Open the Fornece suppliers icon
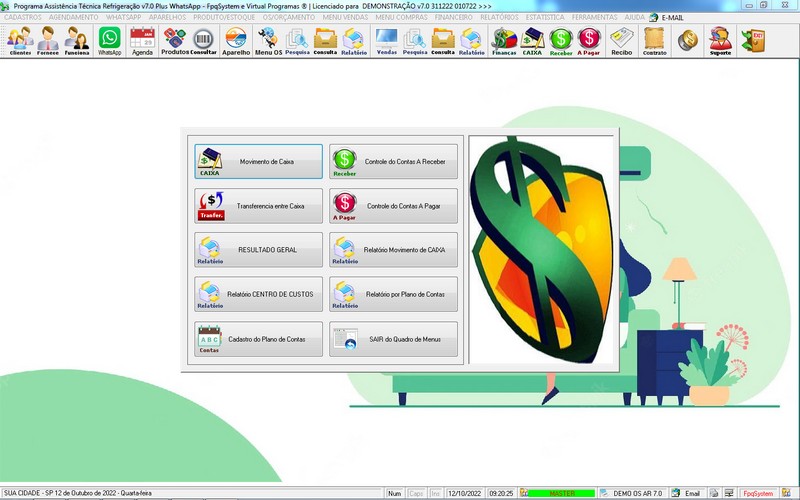The image size is (800, 500). pos(47,41)
